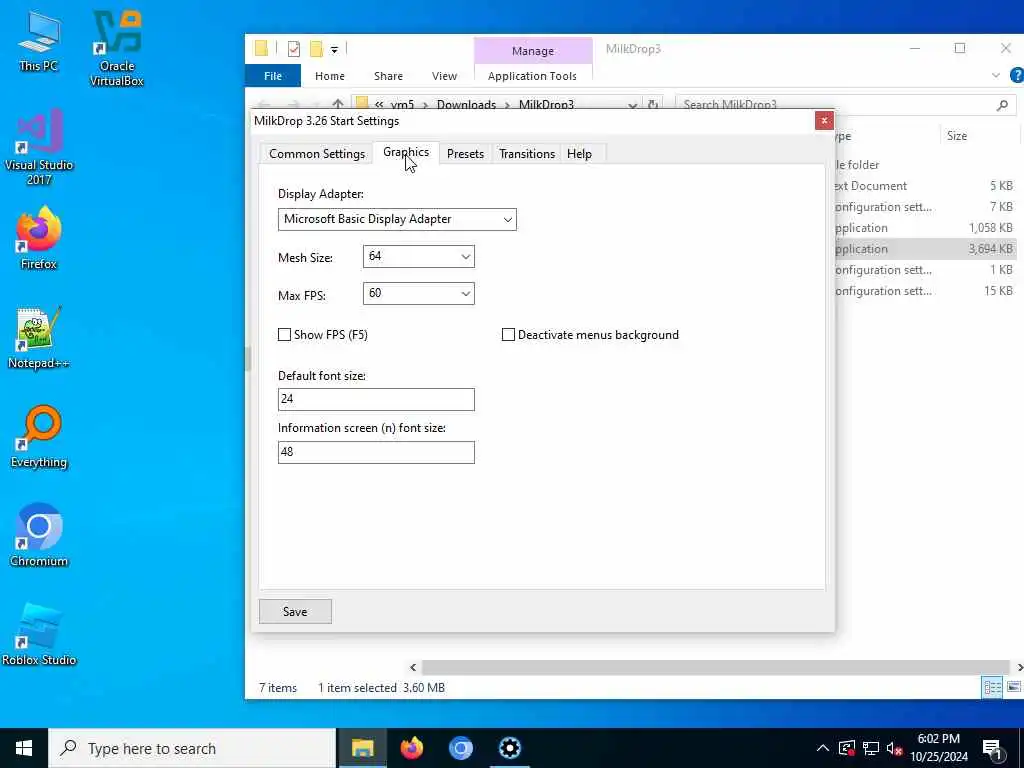Open the Share ribbon tab
Viewport: 1024px width, 768px height.
coord(389,76)
